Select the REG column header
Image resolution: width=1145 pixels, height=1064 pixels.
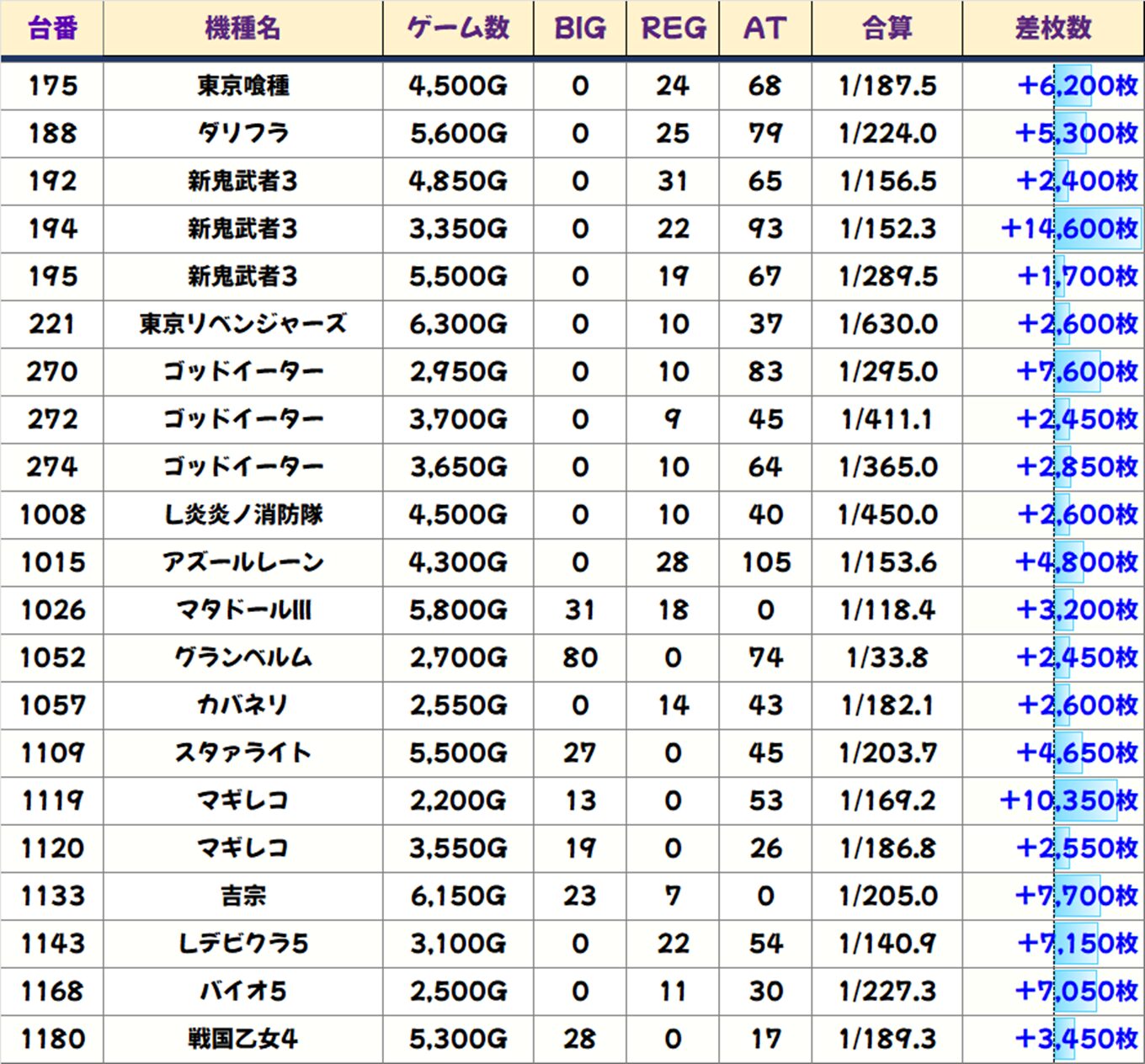(x=673, y=29)
